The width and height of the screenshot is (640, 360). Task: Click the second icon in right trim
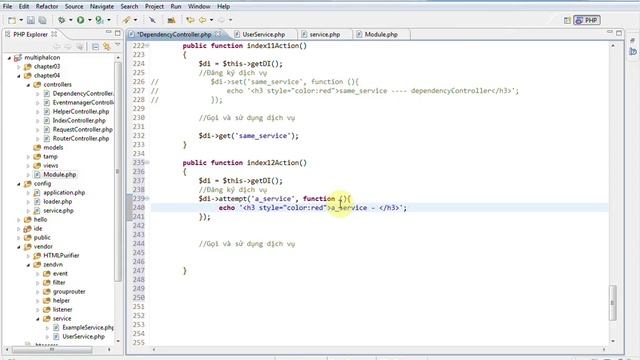pos(633,51)
